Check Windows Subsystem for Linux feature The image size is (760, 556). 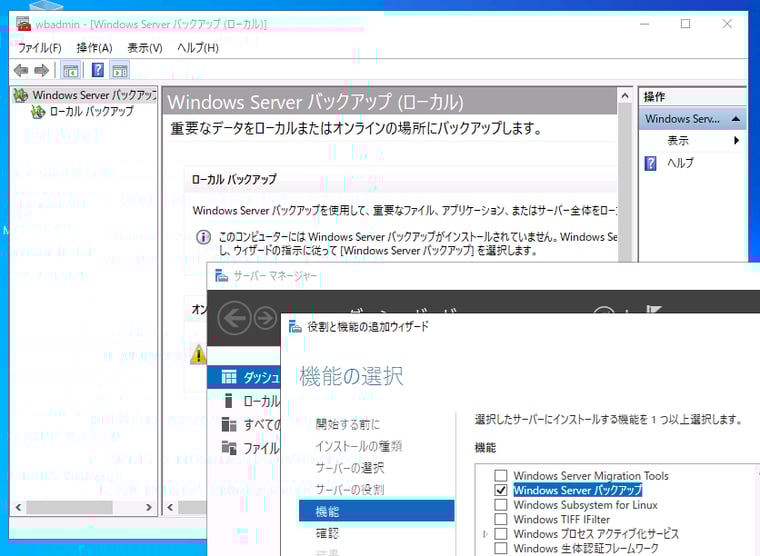click(501, 505)
